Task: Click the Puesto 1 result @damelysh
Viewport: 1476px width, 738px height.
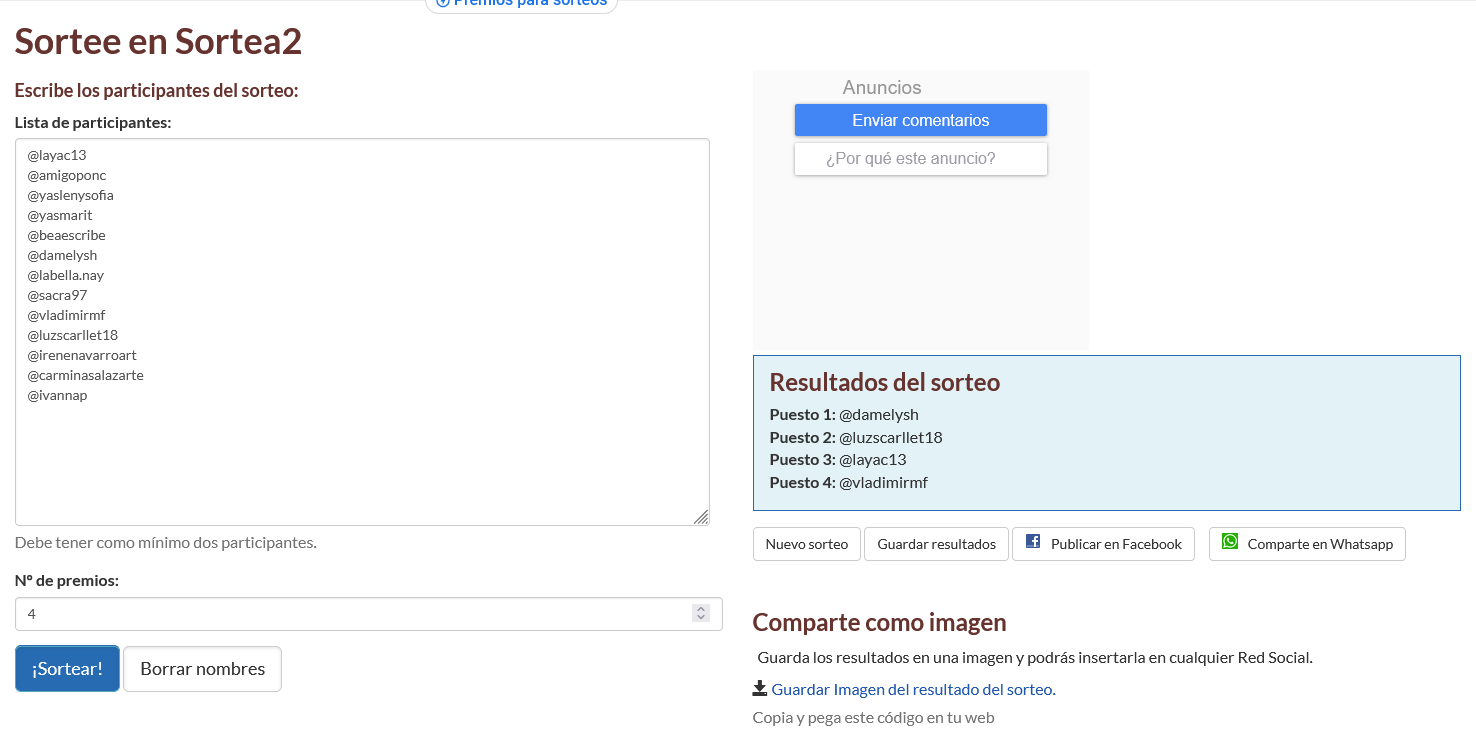Action: (879, 414)
